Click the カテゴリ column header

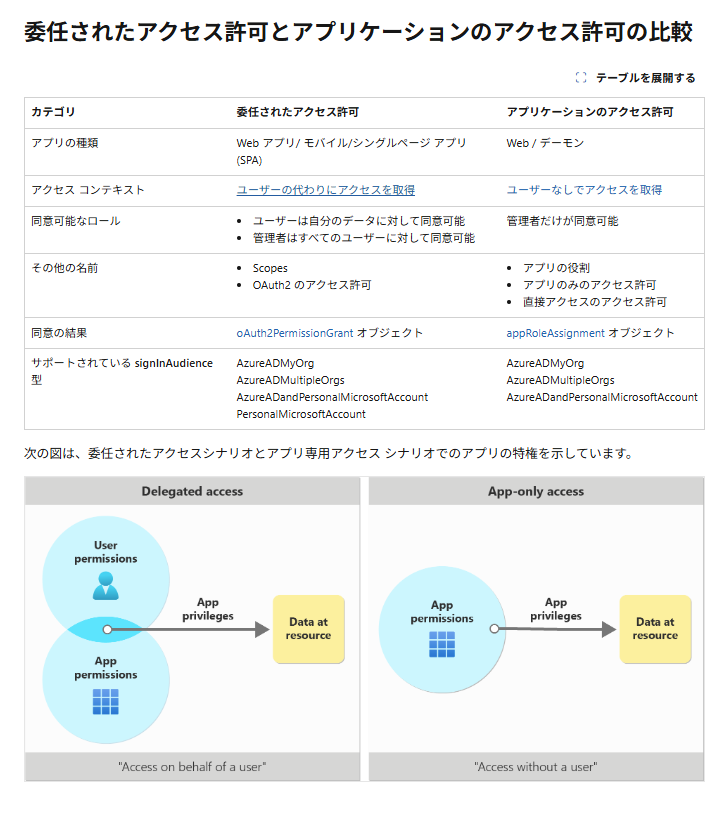[53, 112]
